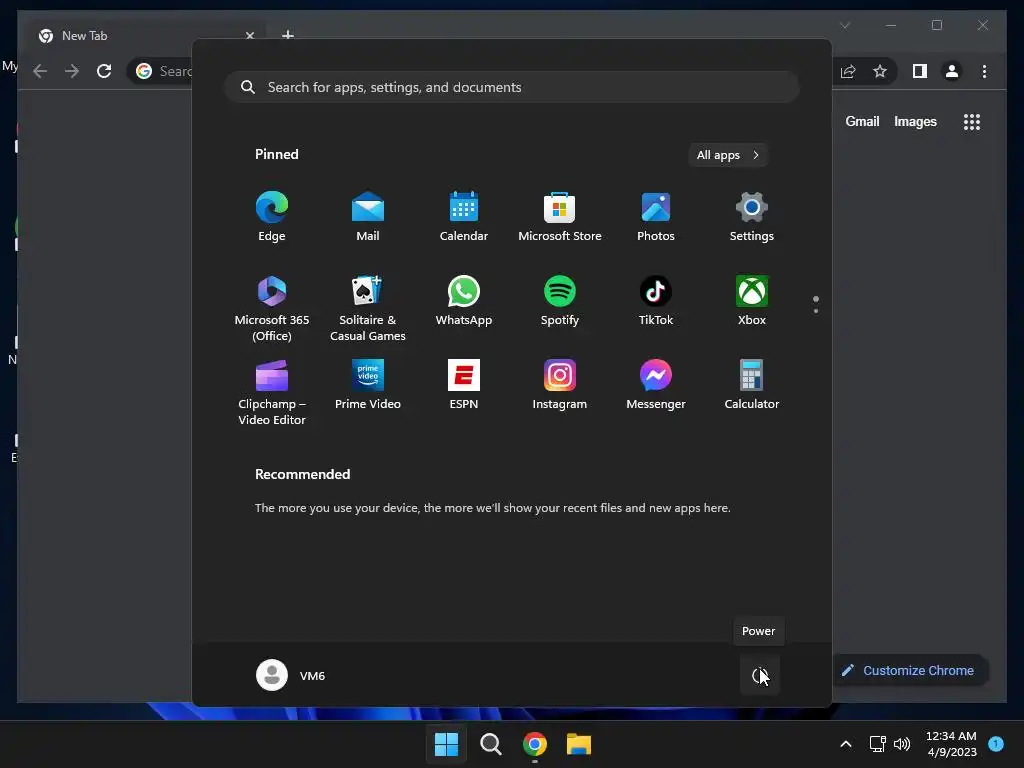
Task: Open the Google apps grid
Action: coord(972,121)
